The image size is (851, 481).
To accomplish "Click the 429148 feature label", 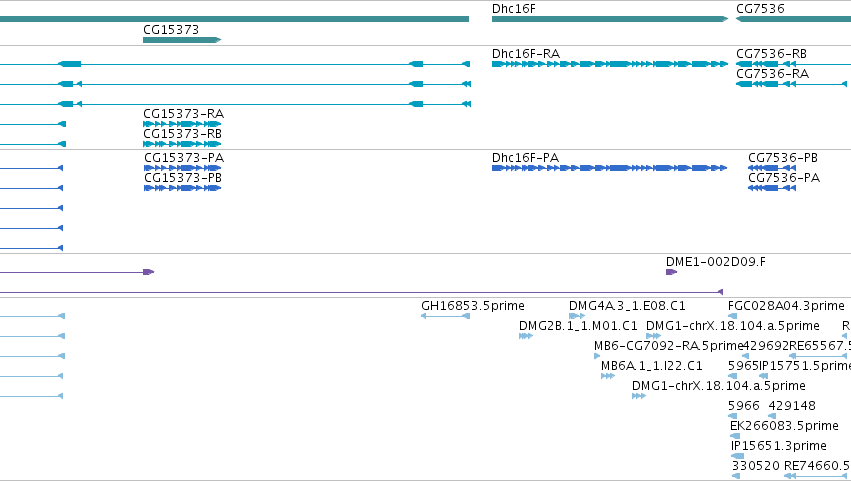I will click(792, 406).
